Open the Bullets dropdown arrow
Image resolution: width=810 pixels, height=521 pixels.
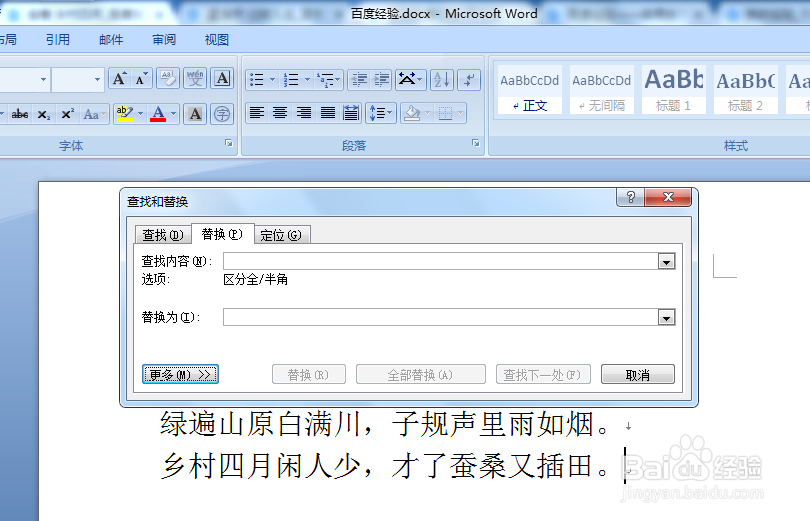coord(272,80)
